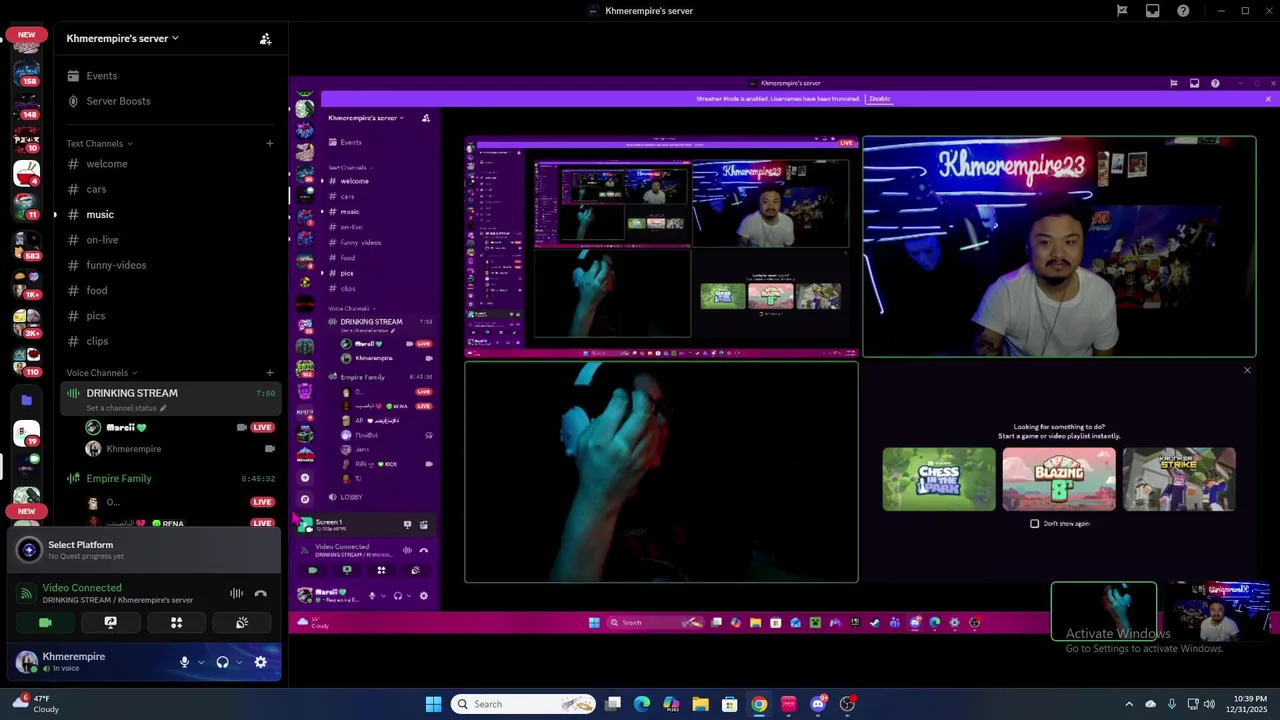
Task: Open microphone input options chevron
Action: pyautogui.click(x=201, y=662)
